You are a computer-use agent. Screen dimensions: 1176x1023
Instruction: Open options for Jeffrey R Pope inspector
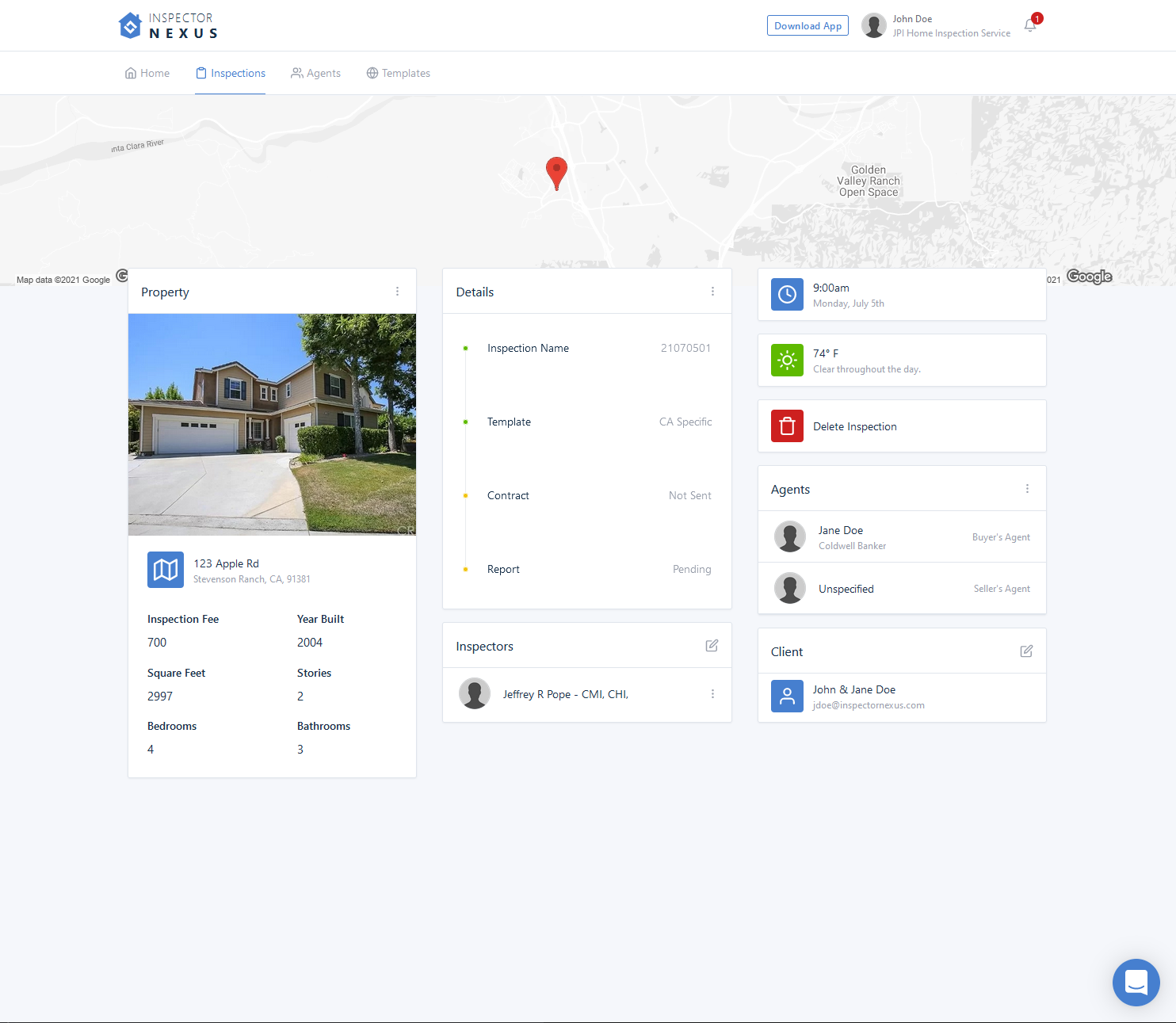(712, 693)
